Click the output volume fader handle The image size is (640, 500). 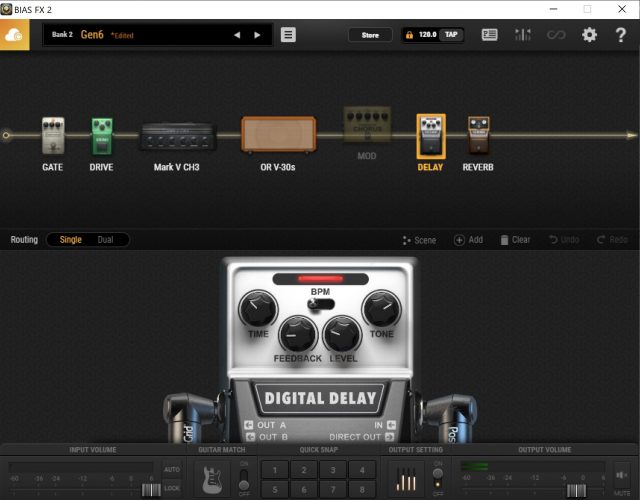[577, 490]
